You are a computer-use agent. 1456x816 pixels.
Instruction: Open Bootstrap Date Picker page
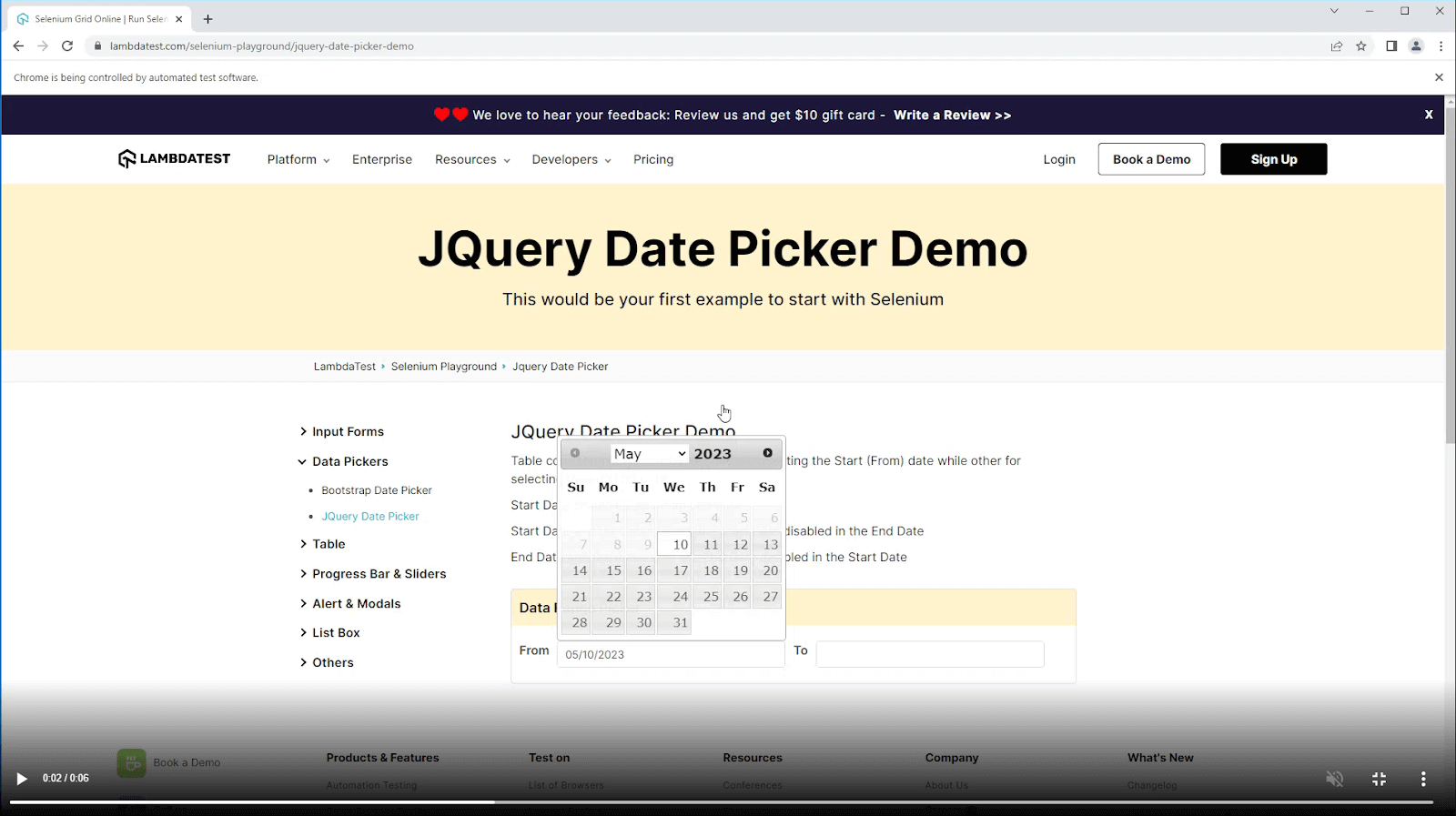click(x=377, y=490)
